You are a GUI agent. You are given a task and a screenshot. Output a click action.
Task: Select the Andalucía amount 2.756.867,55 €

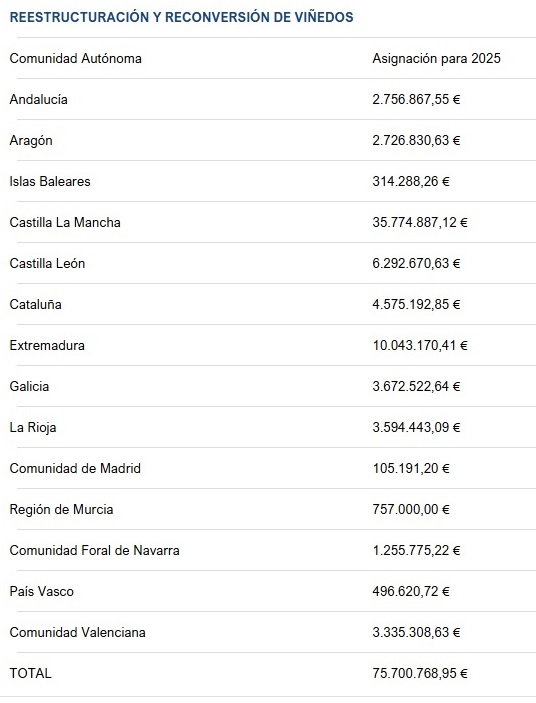pos(416,99)
